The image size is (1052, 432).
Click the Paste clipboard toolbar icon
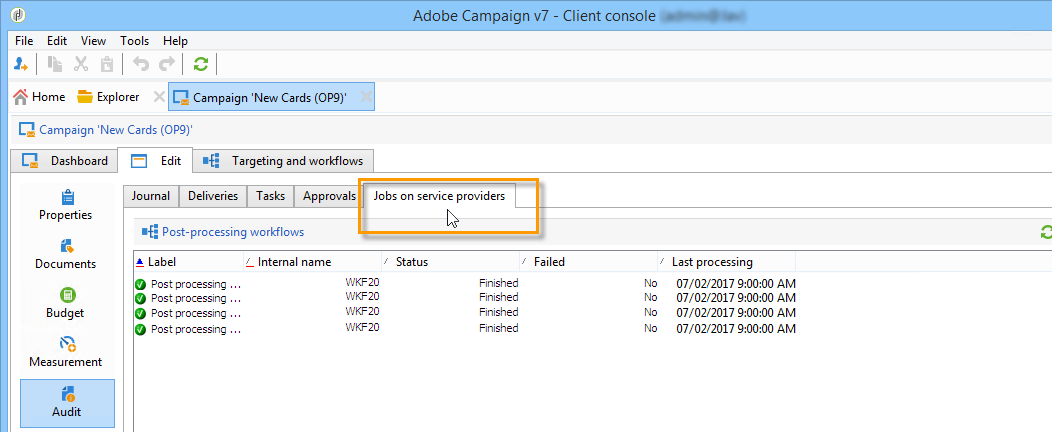coord(107,64)
